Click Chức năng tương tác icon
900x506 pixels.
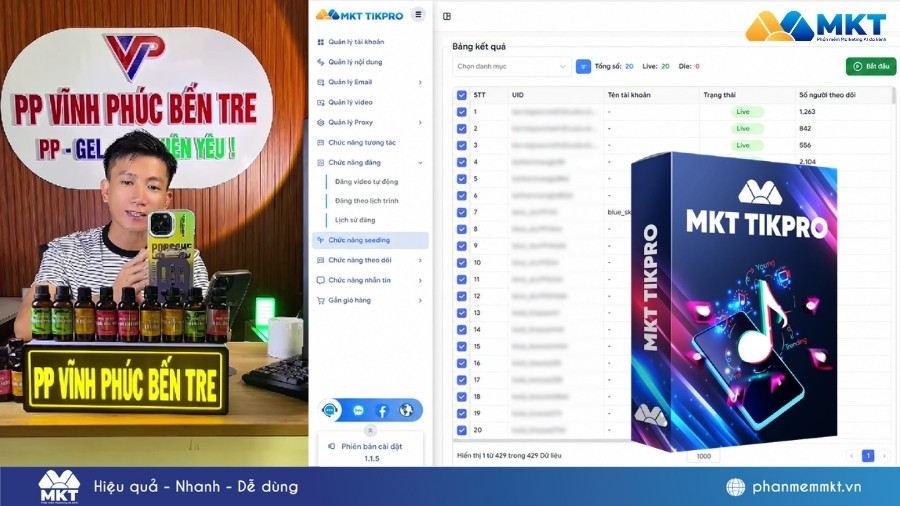point(321,142)
